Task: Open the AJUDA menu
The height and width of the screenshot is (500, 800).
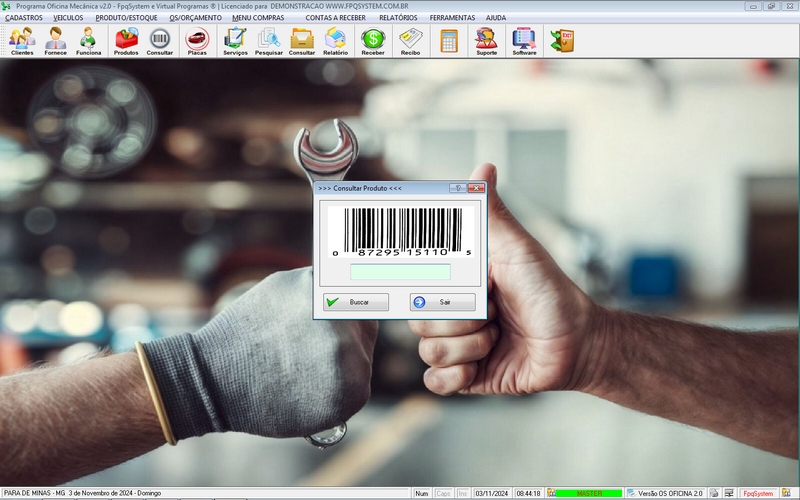Action: coord(496,18)
